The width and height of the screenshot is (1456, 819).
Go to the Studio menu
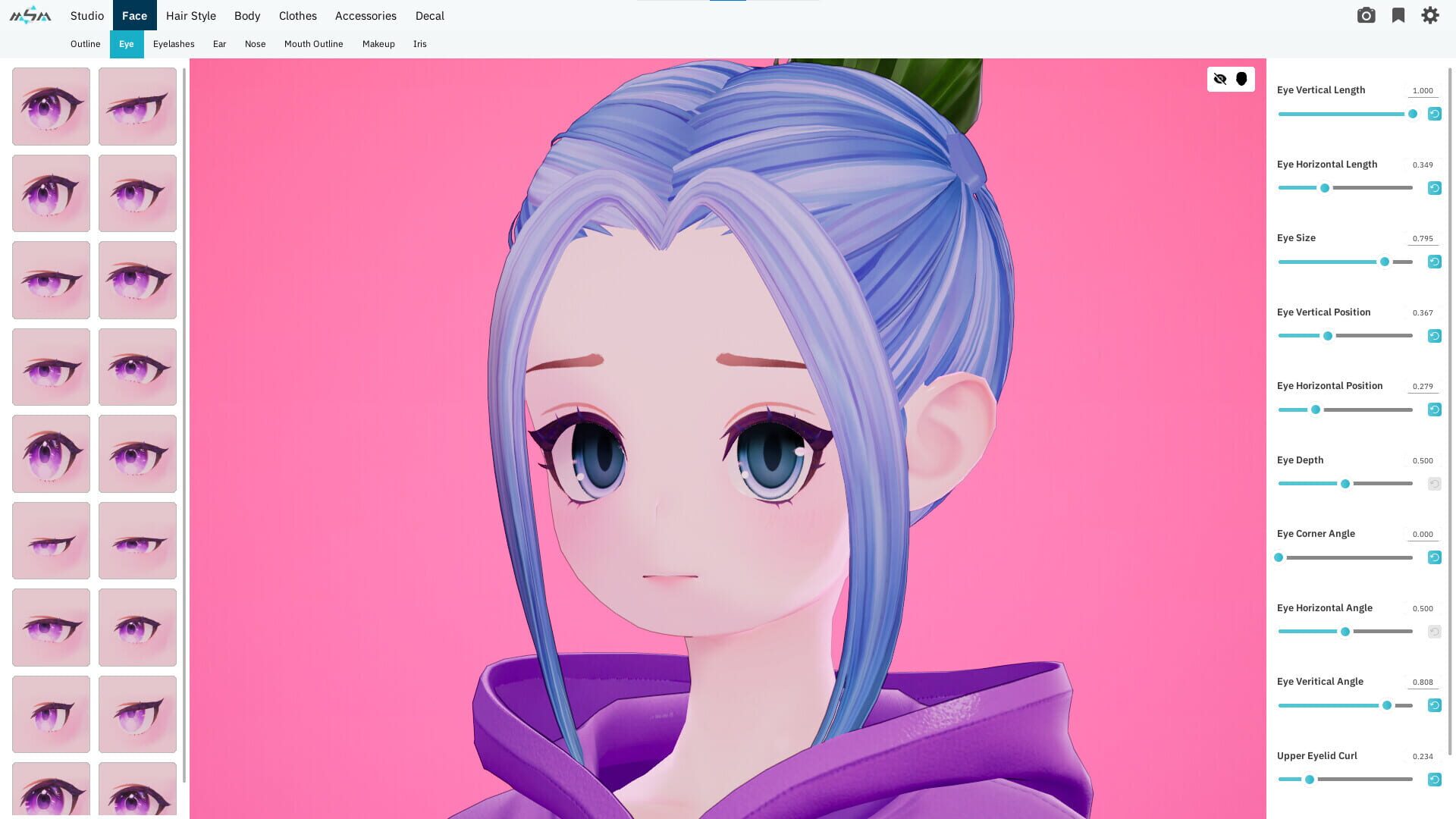coord(86,15)
